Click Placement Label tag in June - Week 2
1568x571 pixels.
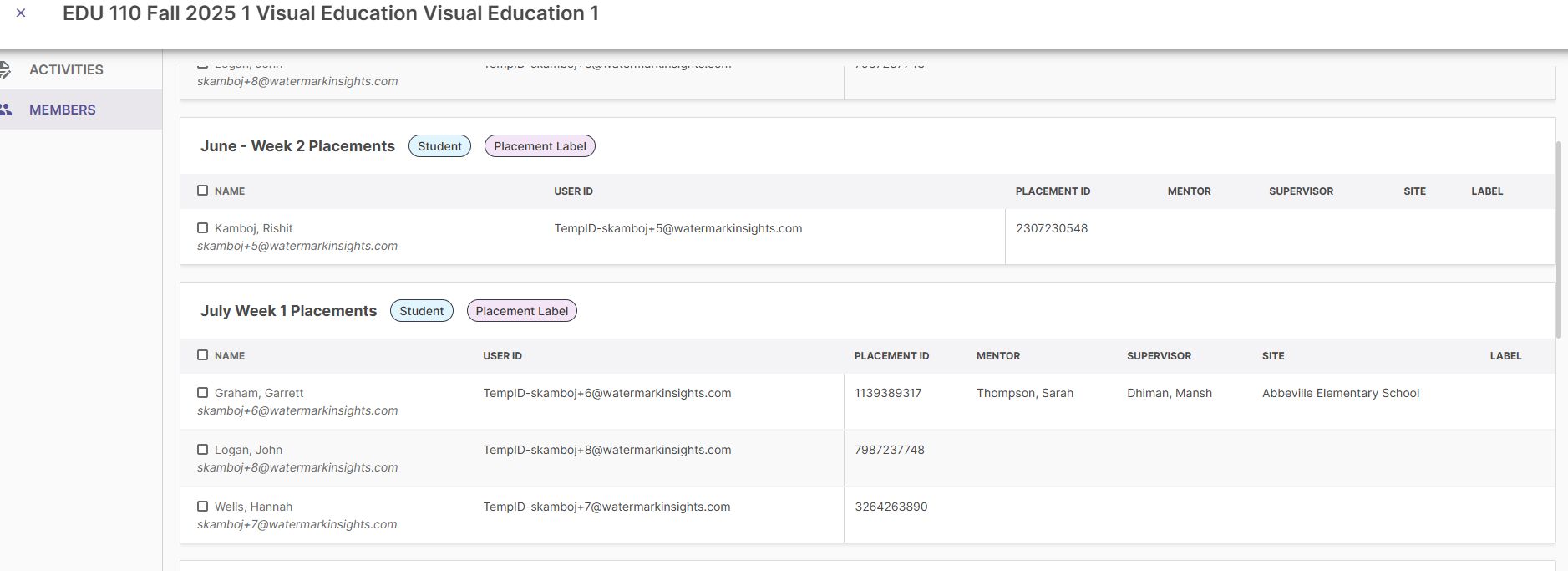(540, 146)
